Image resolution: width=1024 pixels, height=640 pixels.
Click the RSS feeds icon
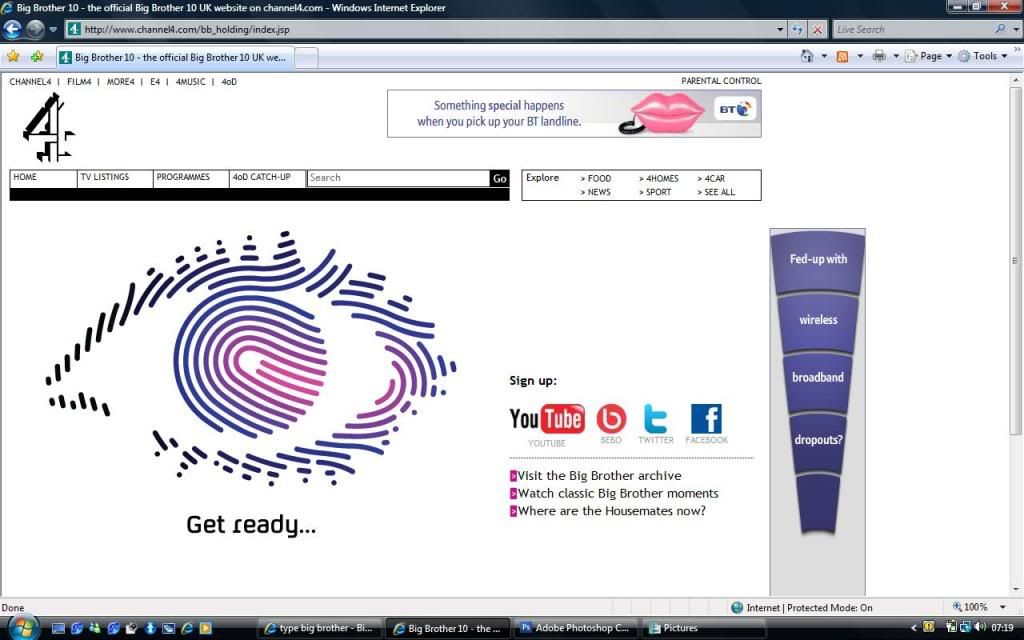842,56
